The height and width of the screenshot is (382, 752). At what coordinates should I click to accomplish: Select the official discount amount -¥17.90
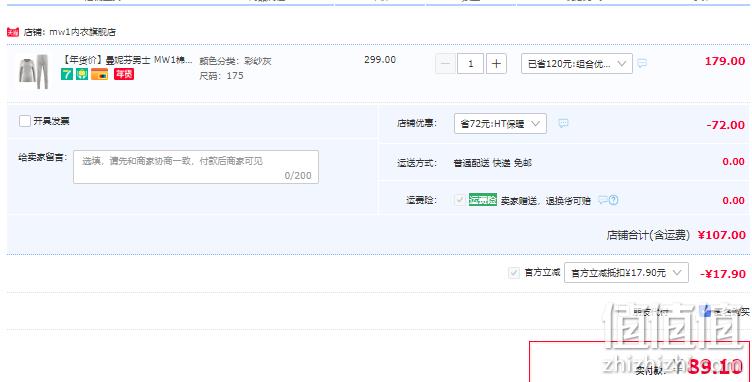(x=723, y=274)
